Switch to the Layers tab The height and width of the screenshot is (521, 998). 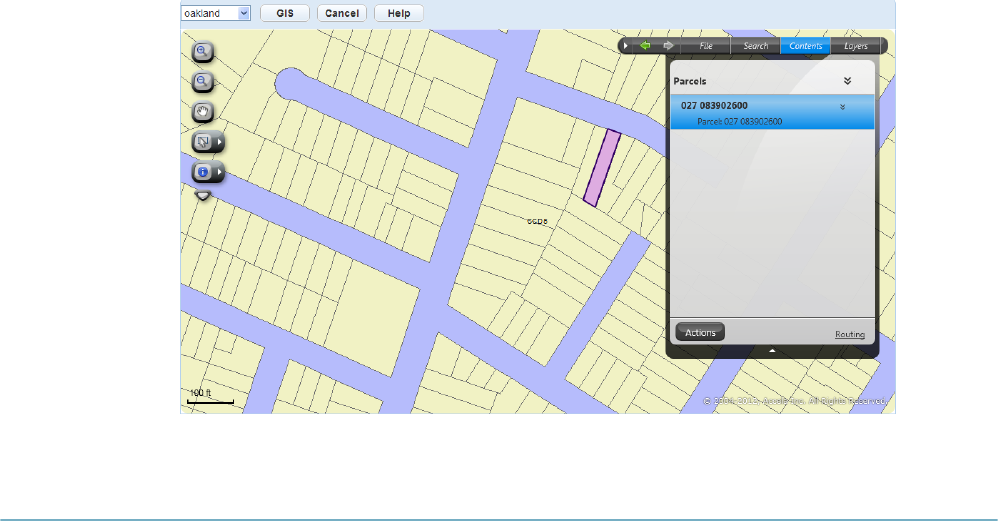pos(855,46)
